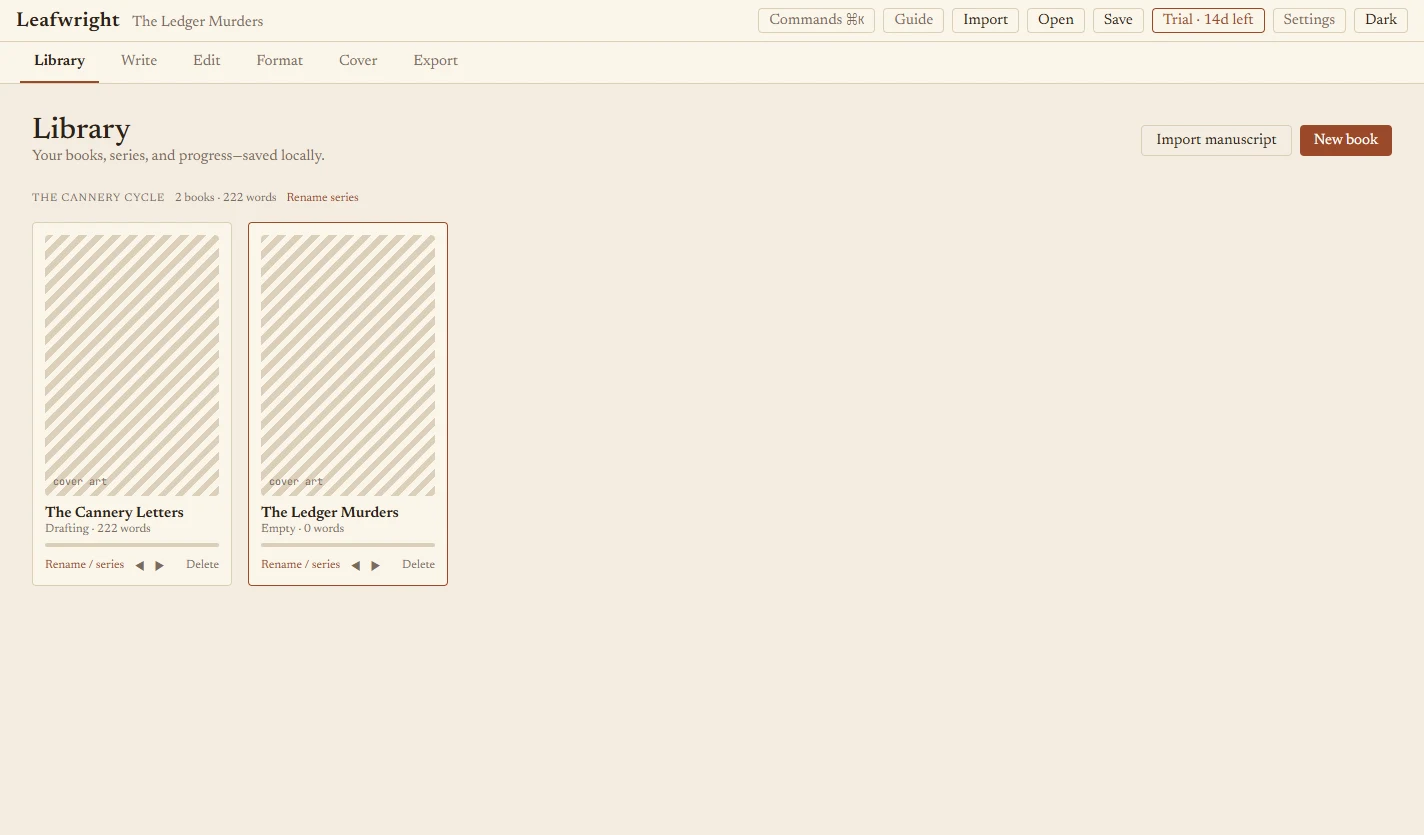The height and width of the screenshot is (835, 1424).
Task: Switch to the Cover tab
Action: (x=358, y=61)
